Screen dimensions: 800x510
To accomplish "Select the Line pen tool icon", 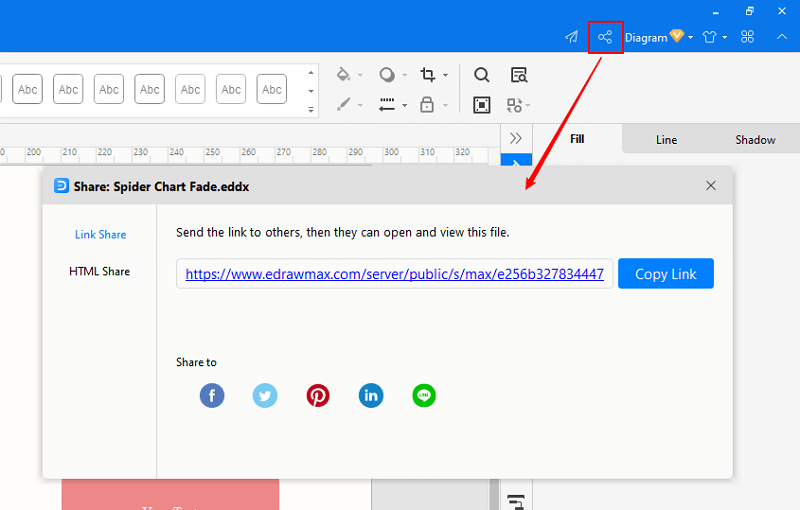I will coord(343,104).
